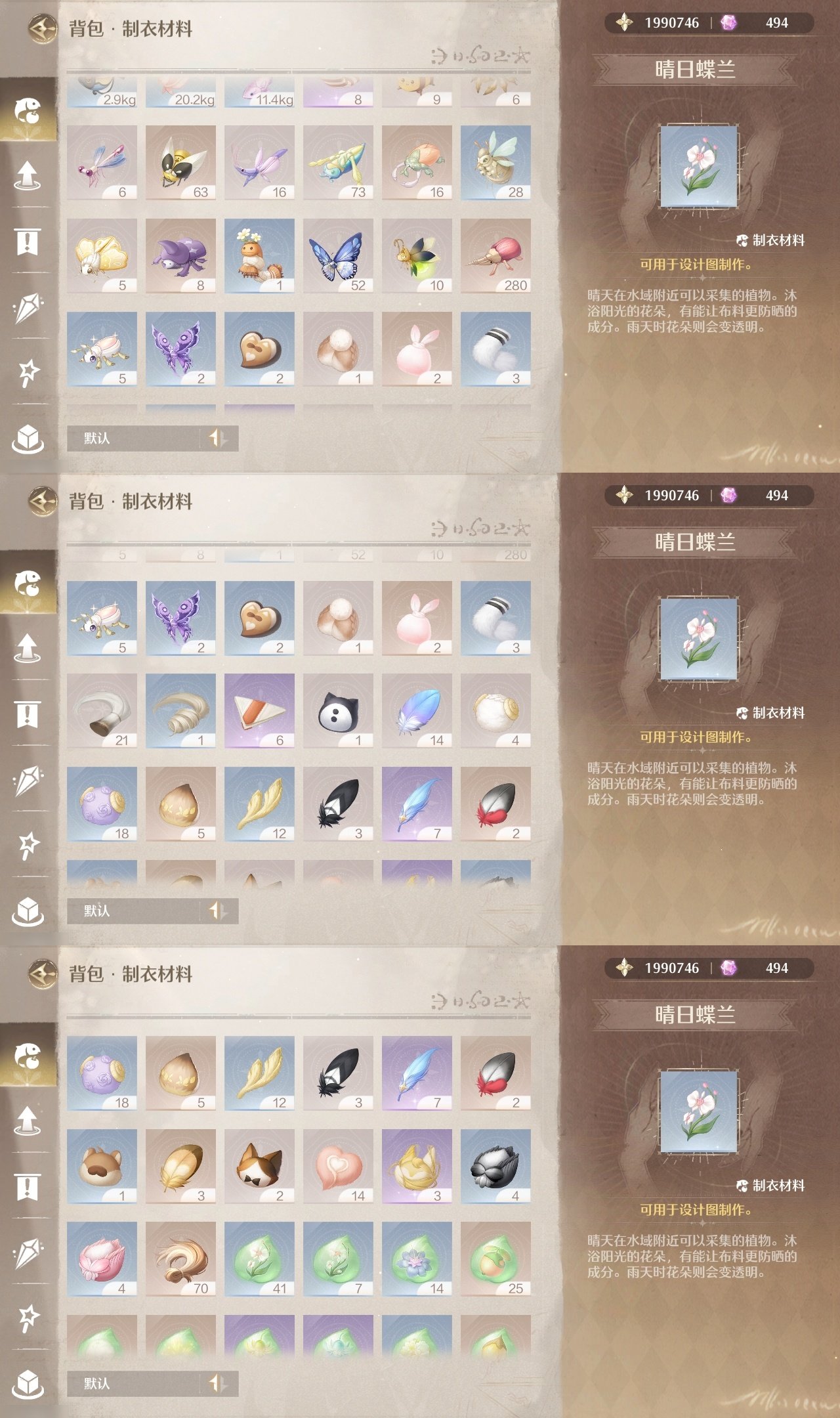Select the bee material showing 63
Image resolution: width=840 pixels, height=1418 pixels.
(180, 163)
